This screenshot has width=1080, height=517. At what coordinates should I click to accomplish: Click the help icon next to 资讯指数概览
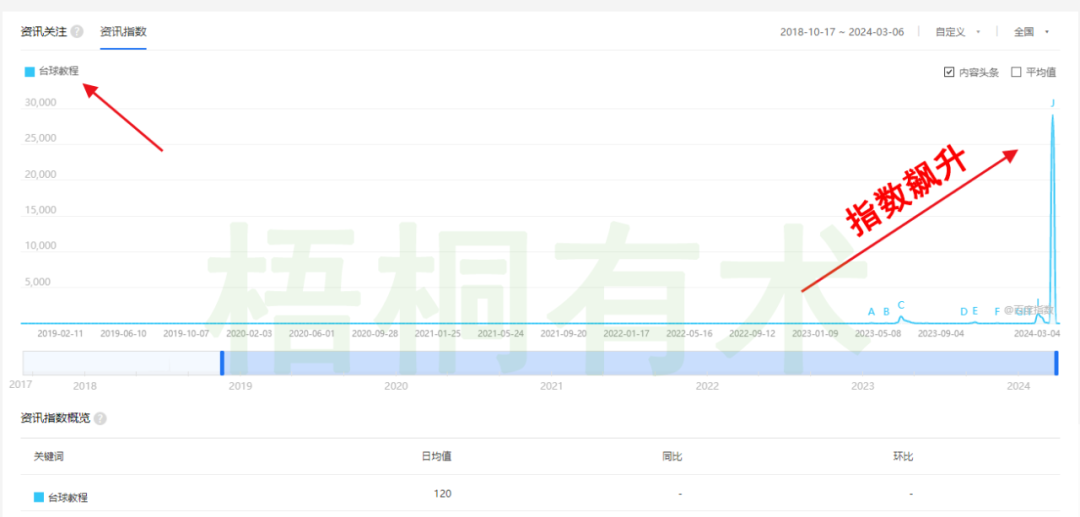tap(100, 419)
